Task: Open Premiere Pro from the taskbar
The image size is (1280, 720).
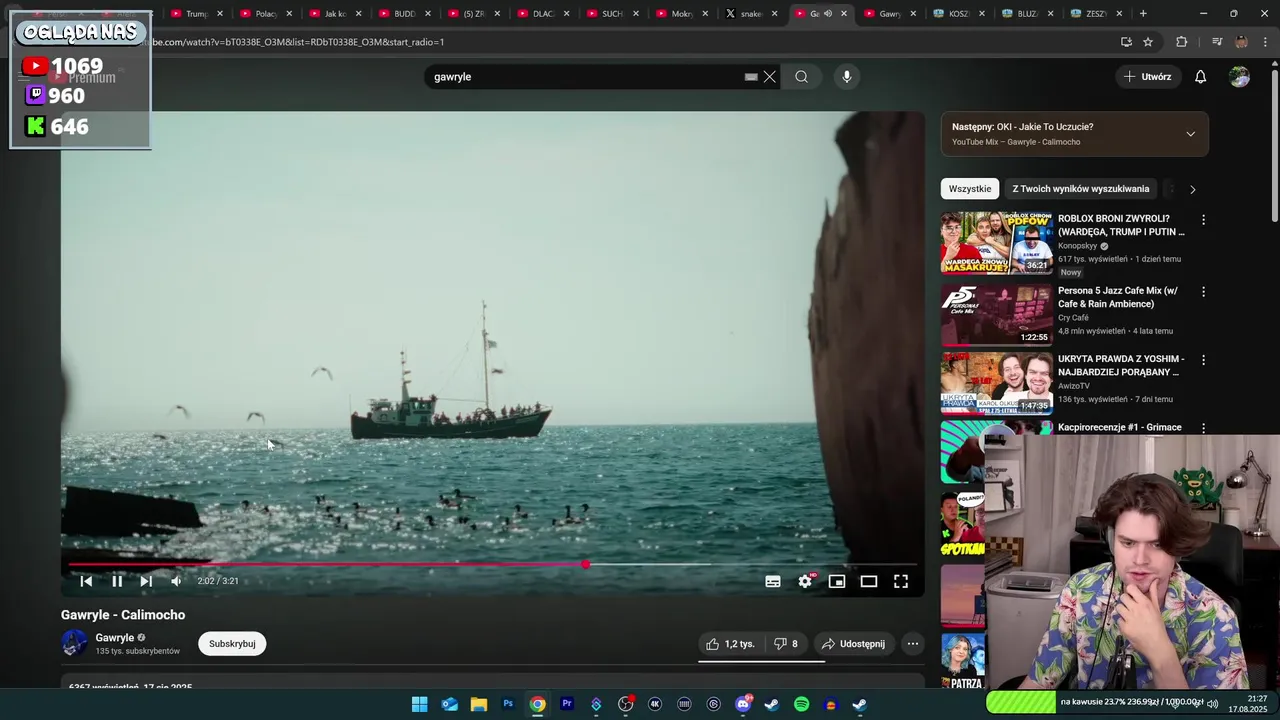Action: pos(567,704)
